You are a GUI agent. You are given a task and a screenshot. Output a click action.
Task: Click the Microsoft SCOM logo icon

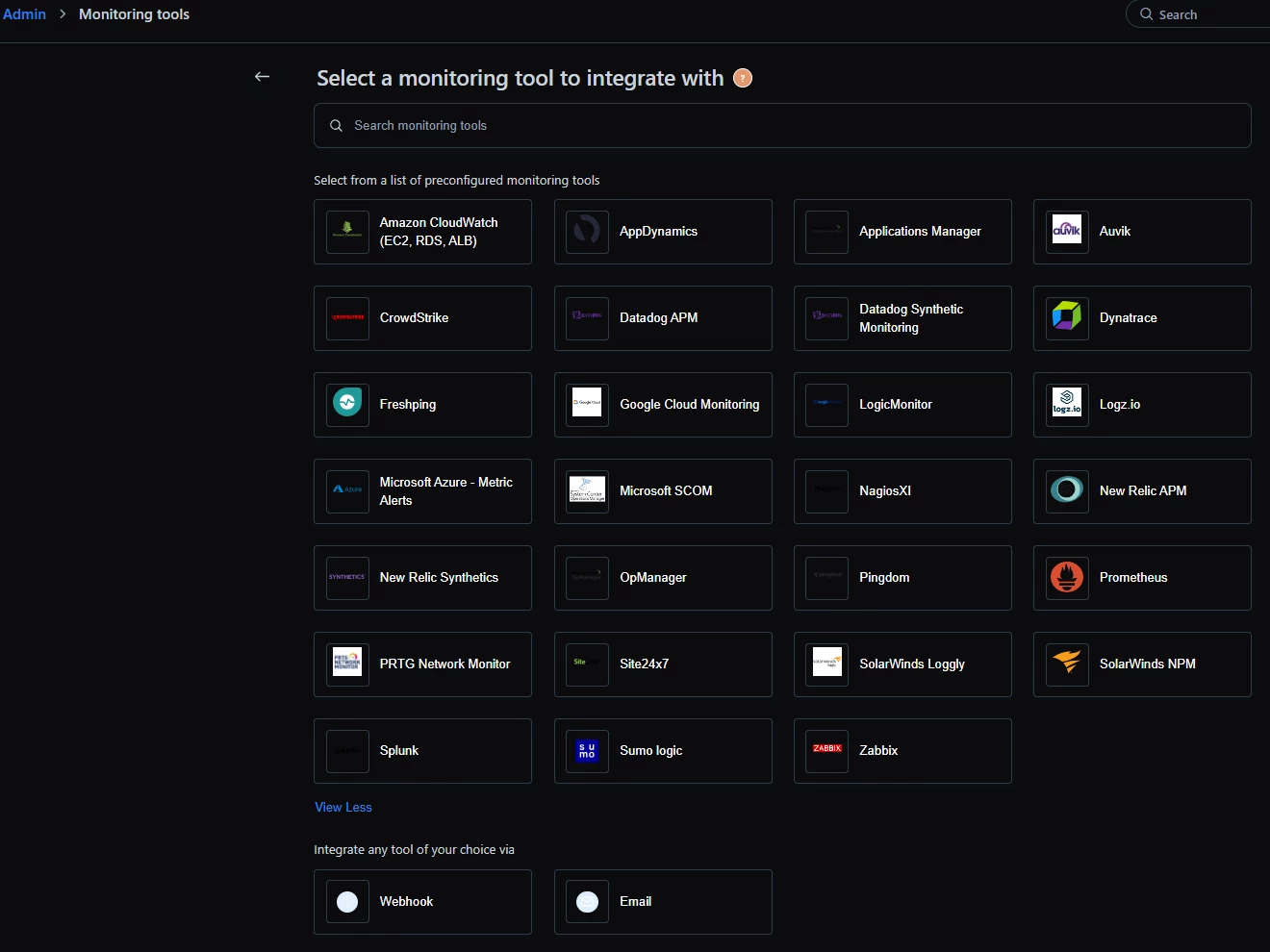[587, 491]
